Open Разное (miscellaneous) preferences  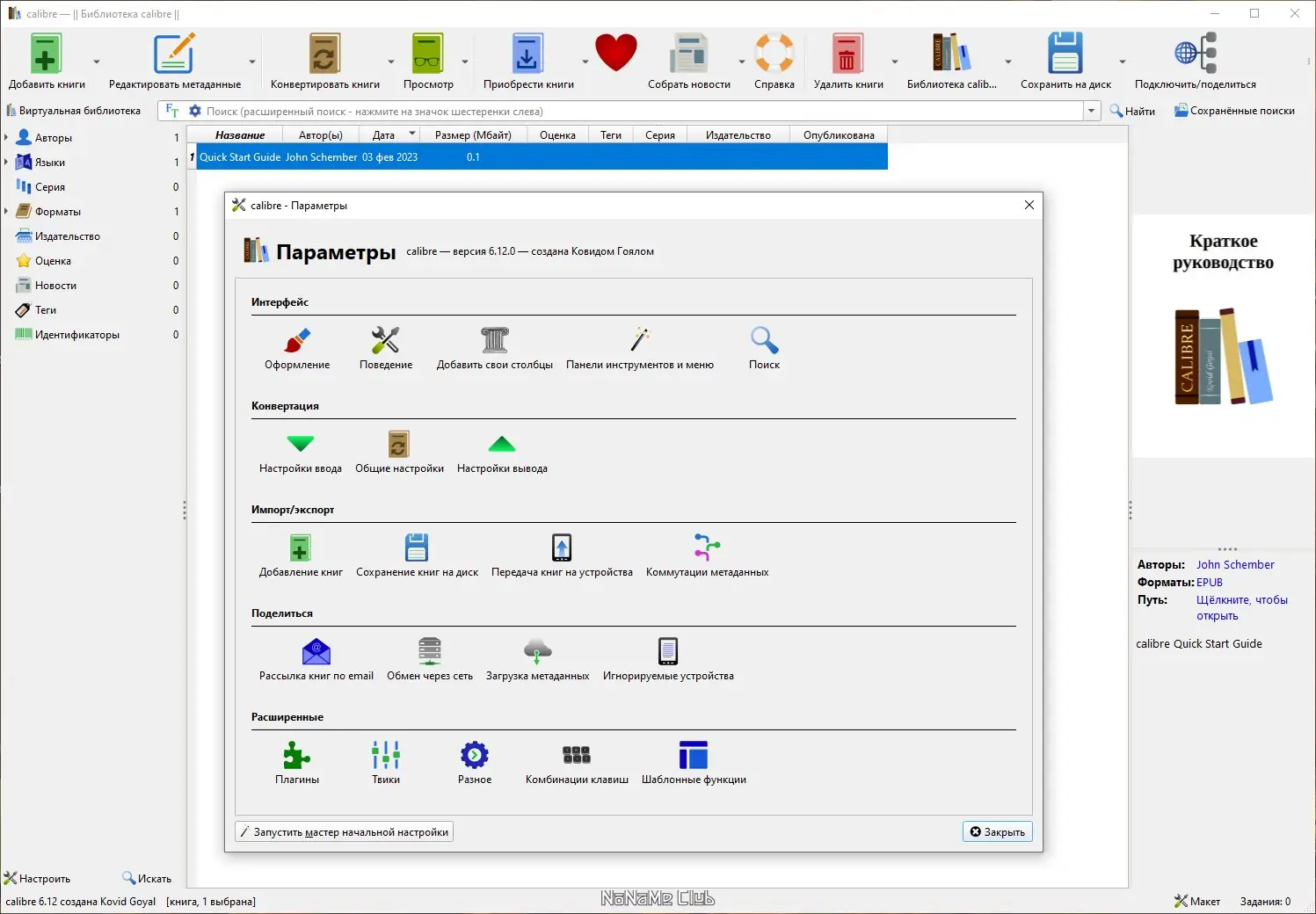point(475,763)
